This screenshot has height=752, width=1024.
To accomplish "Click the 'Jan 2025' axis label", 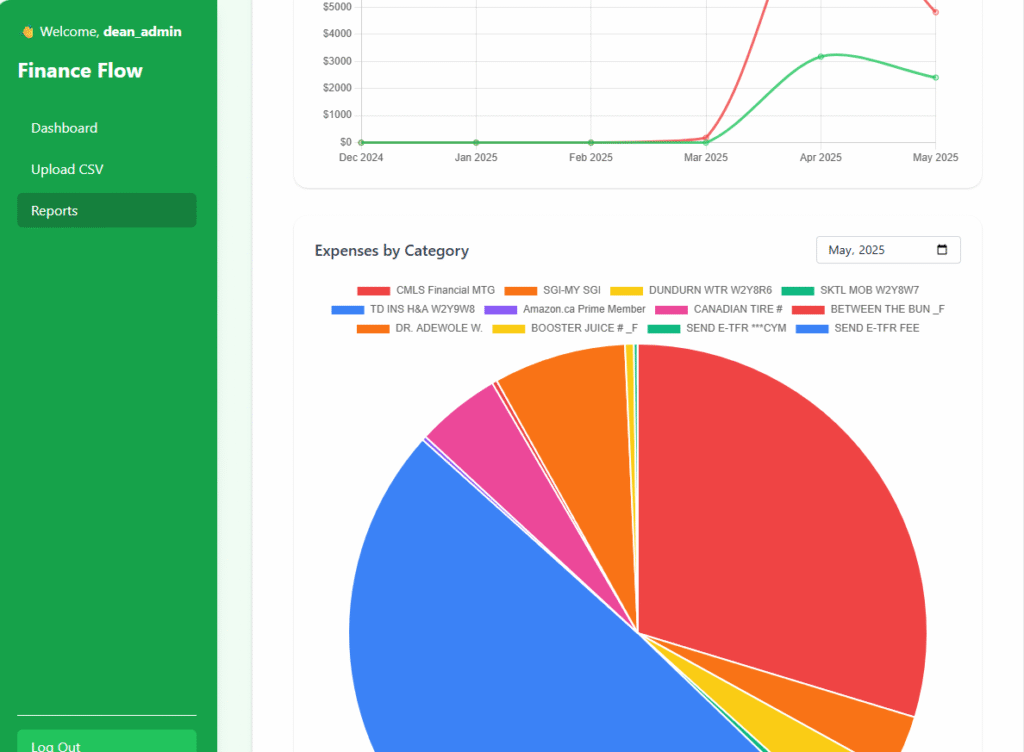I will tap(476, 157).
